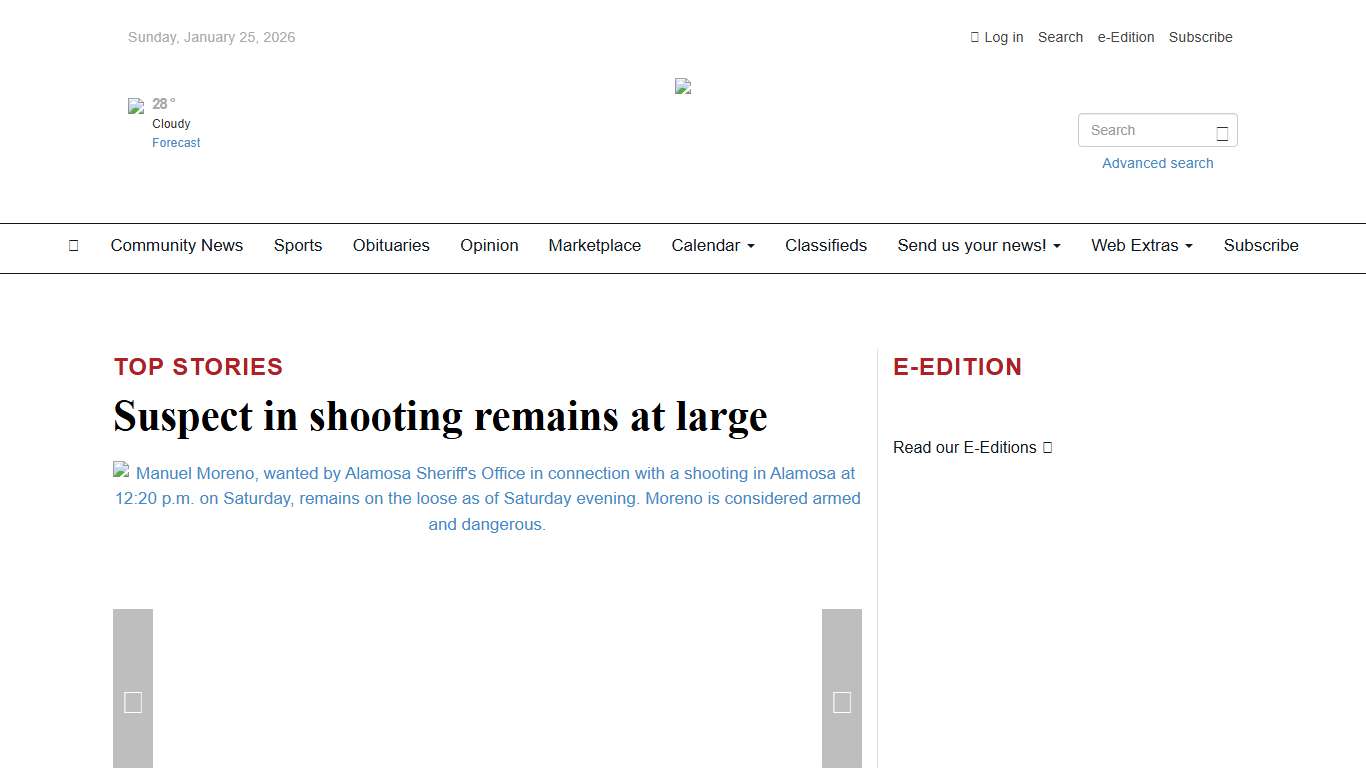Advance to the next slide arrow
This screenshot has width=1366, height=768.
[841, 702]
